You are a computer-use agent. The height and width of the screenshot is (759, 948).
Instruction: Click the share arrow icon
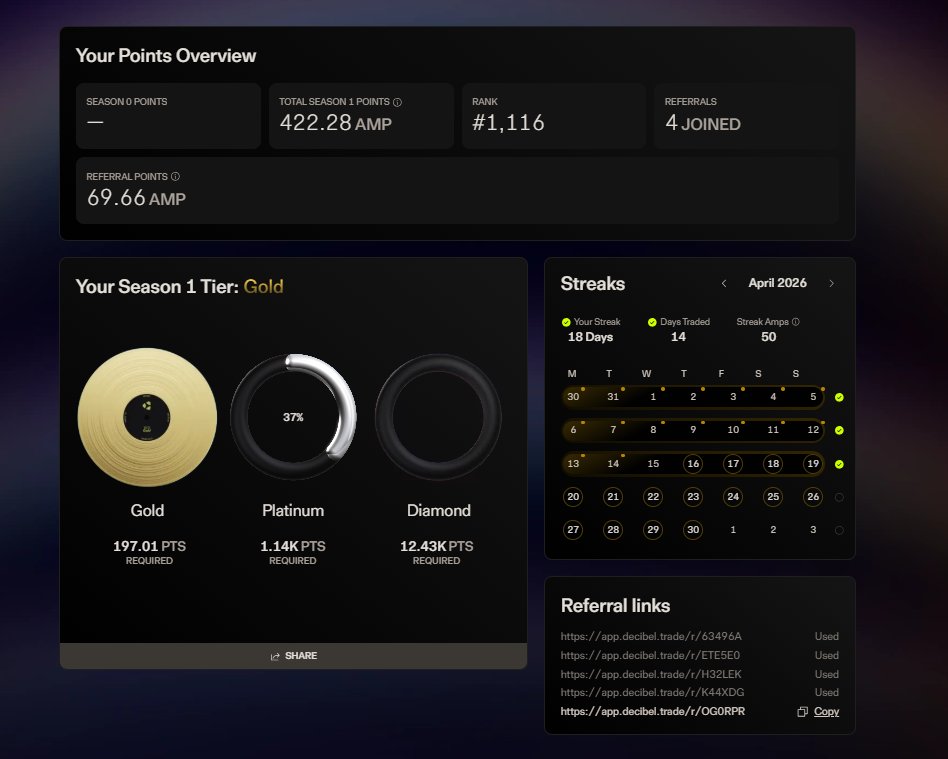pyautogui.click(x=275, y=656)
